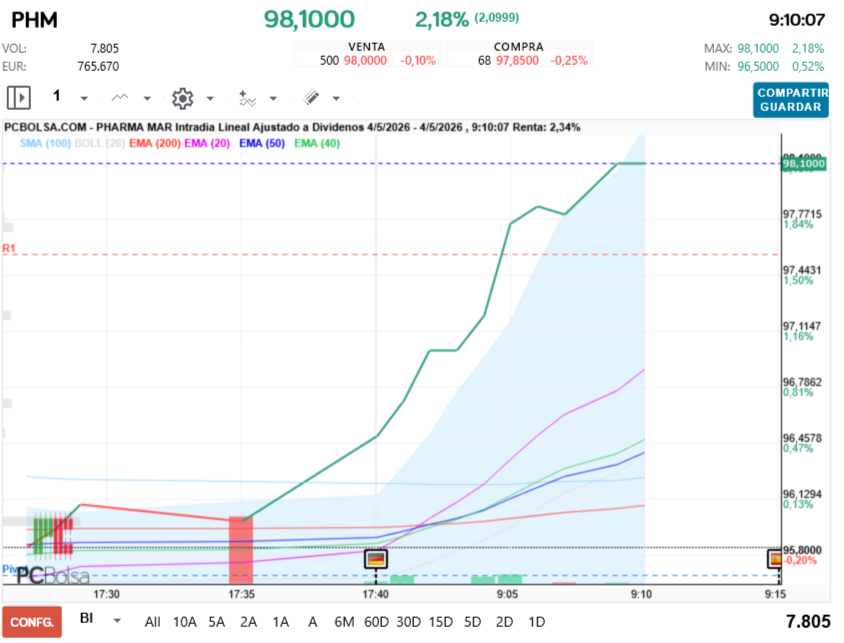Select the 60D time range
844x643 pixels.
(376, 622)
